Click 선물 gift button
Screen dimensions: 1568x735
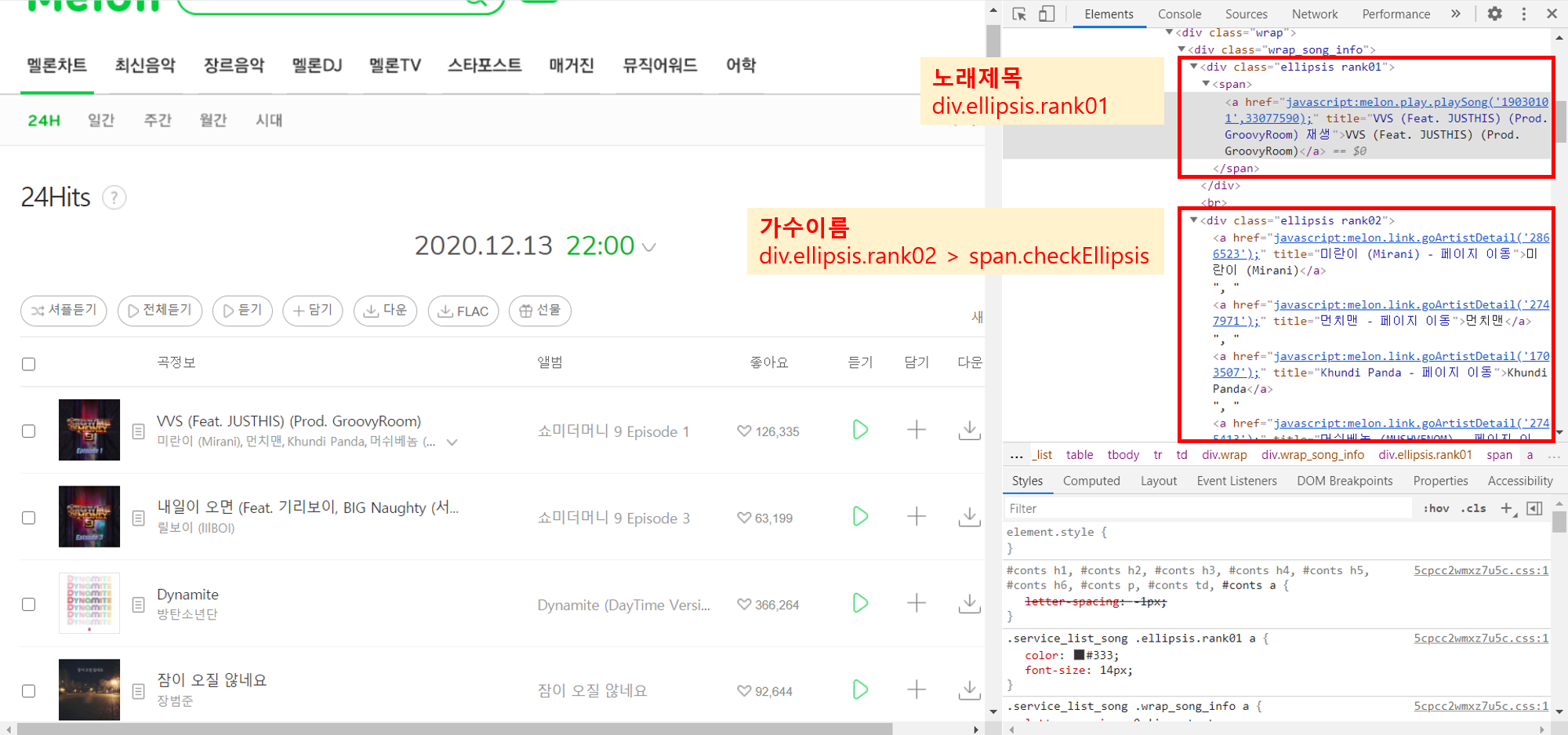(x=540, y=311)
